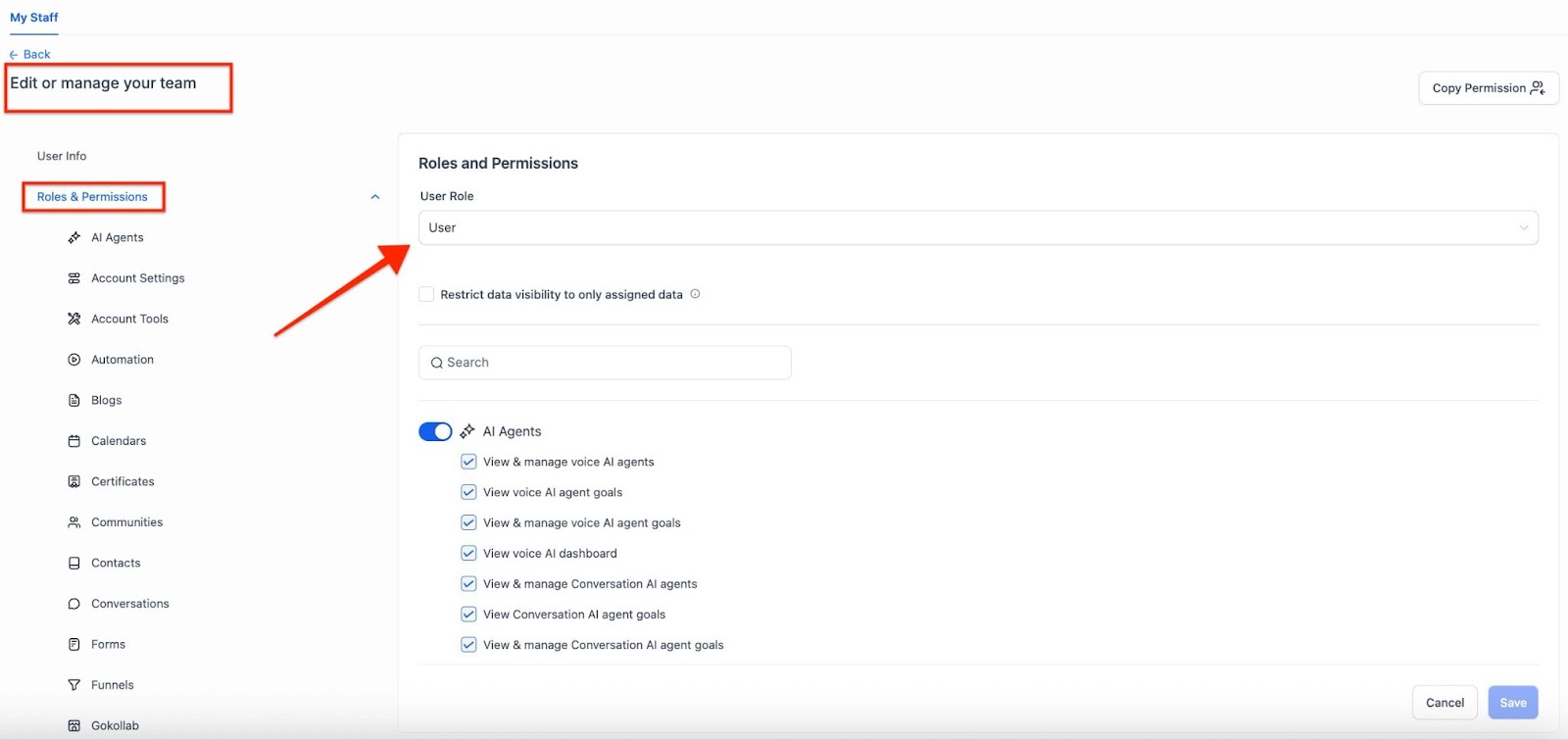Select the My Staff tab
1568x740 pixels.
[34, 18]
